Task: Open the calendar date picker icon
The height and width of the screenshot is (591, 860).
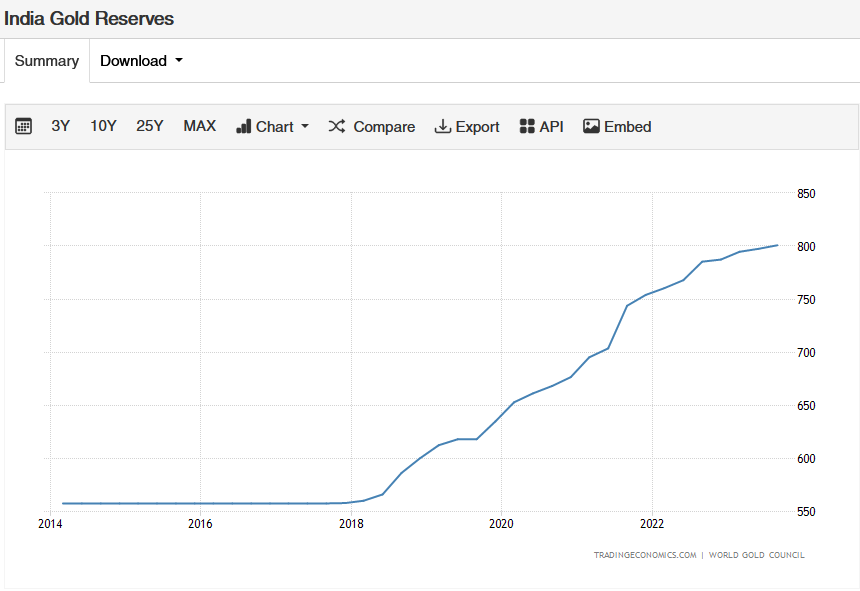Action: [24, 127]
